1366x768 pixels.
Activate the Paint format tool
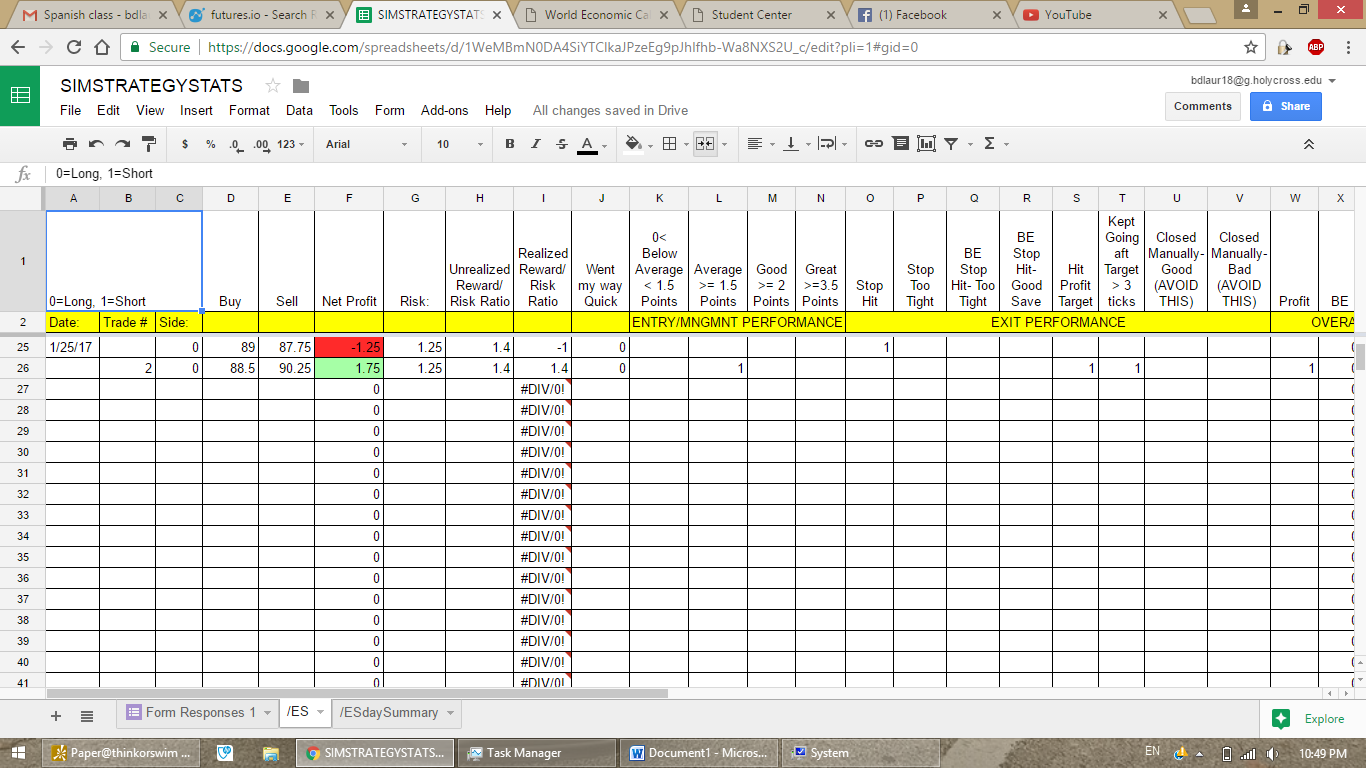point(149,144)
